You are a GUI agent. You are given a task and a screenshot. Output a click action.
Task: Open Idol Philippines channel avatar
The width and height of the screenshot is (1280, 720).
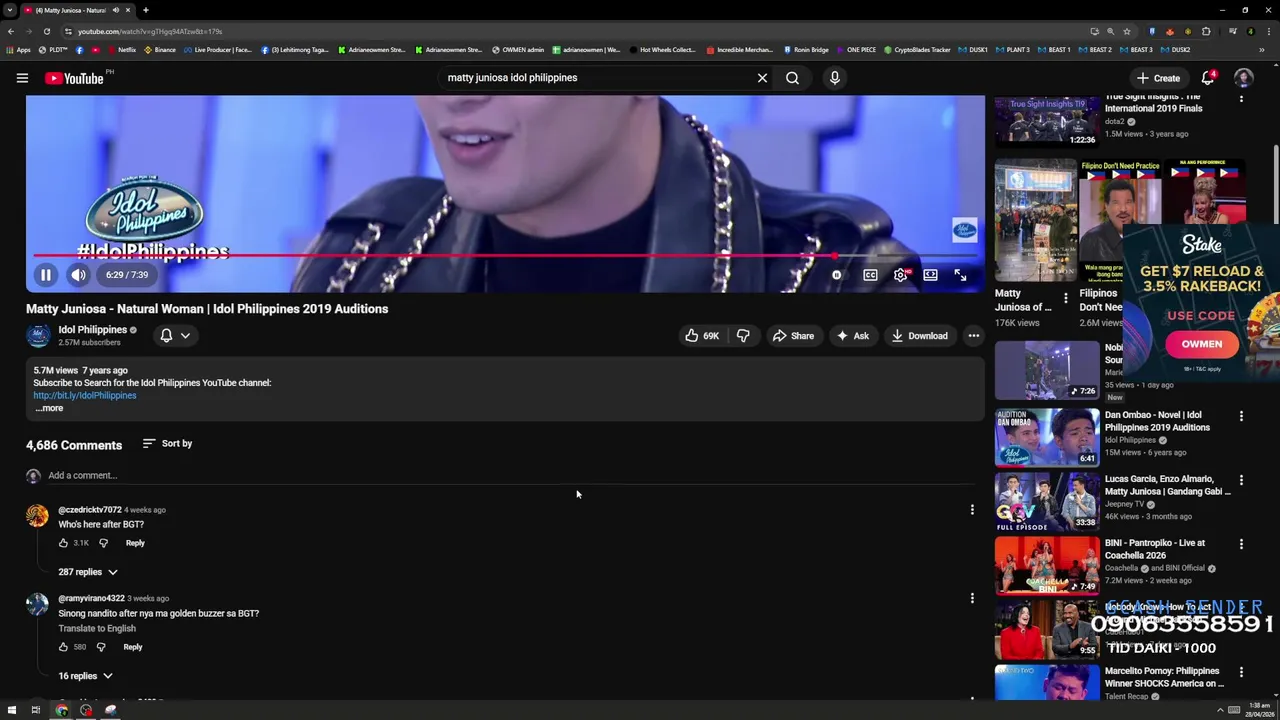pyautogui.click(x=38, y=336)
